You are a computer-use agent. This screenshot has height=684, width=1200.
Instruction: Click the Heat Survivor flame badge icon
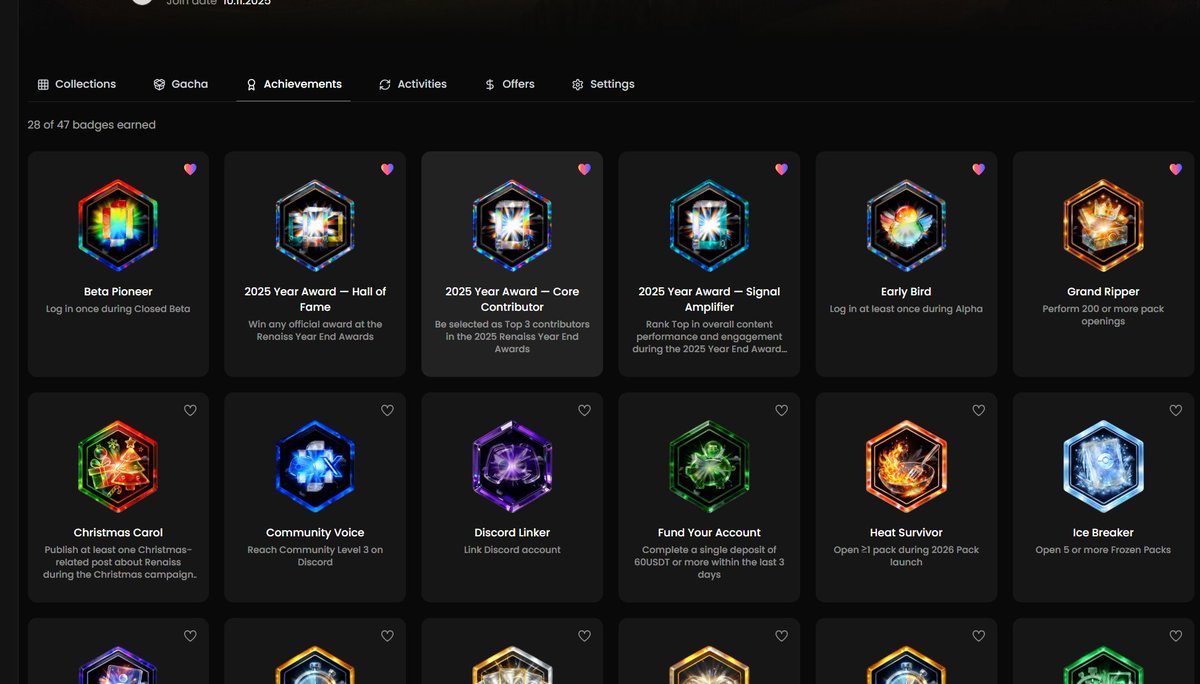(906, 465)
